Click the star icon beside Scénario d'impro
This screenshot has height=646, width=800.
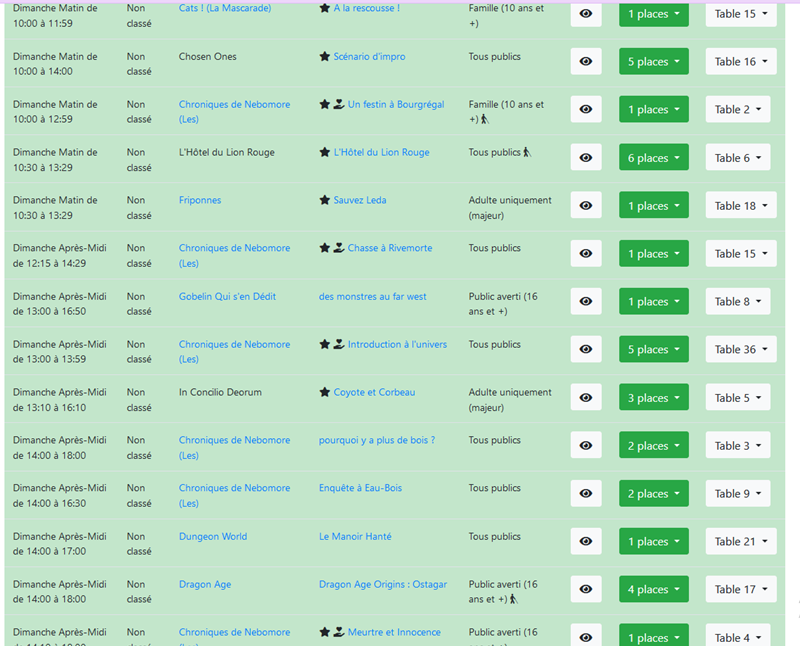coord(325,57)
